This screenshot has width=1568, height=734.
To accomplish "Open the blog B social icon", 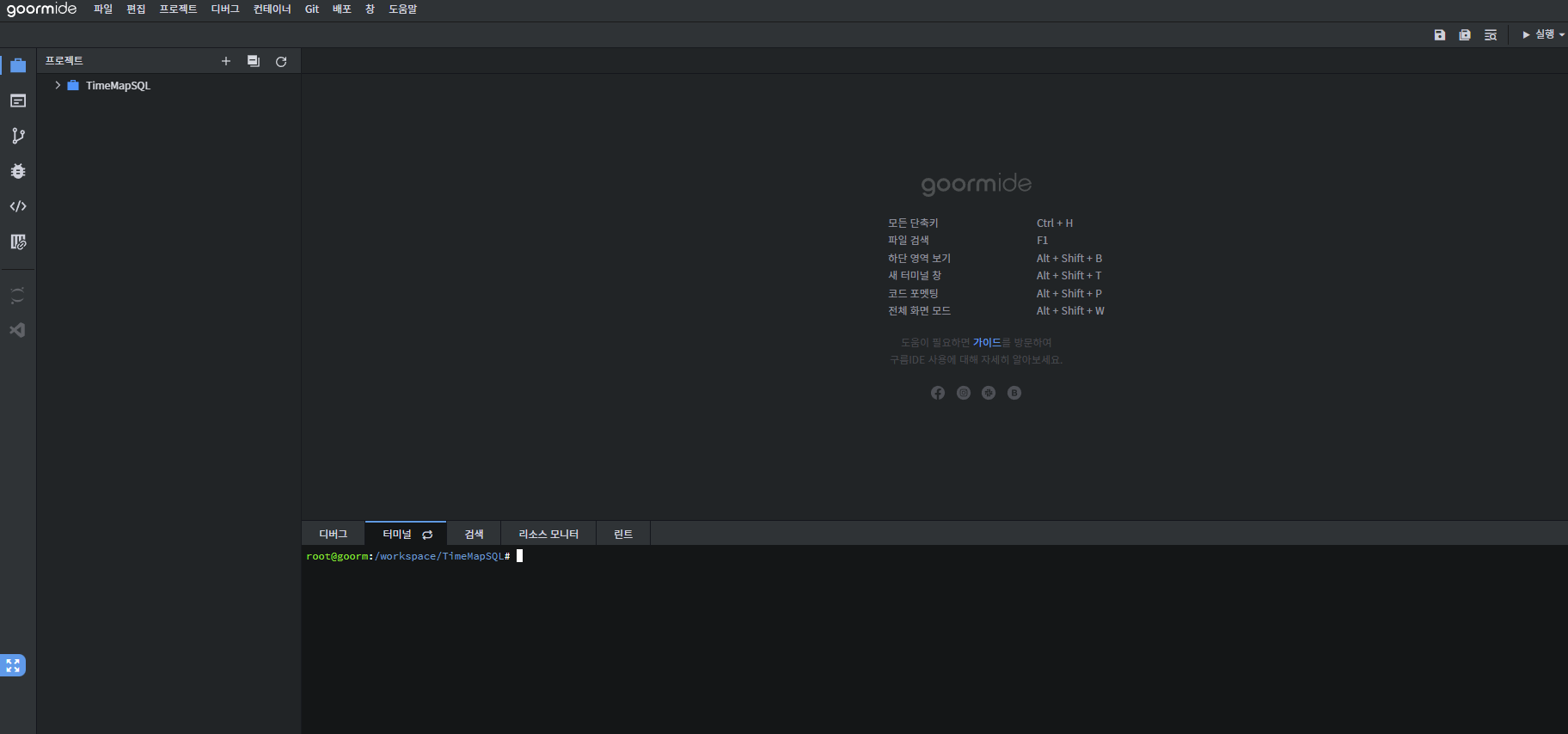I will [1014, 393].
